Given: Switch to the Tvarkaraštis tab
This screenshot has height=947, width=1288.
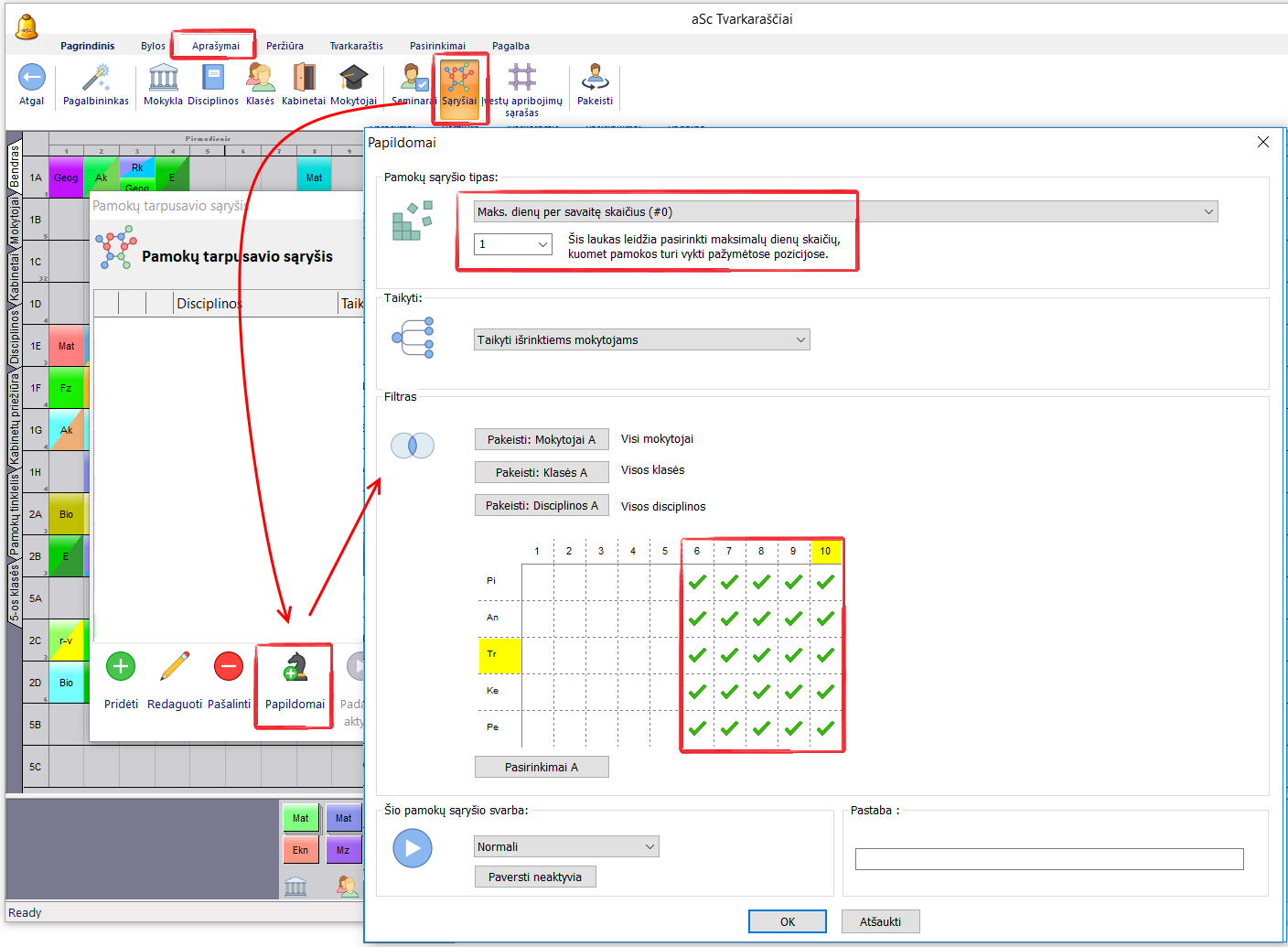Looking at the screenshot, I should click(356, 46).
